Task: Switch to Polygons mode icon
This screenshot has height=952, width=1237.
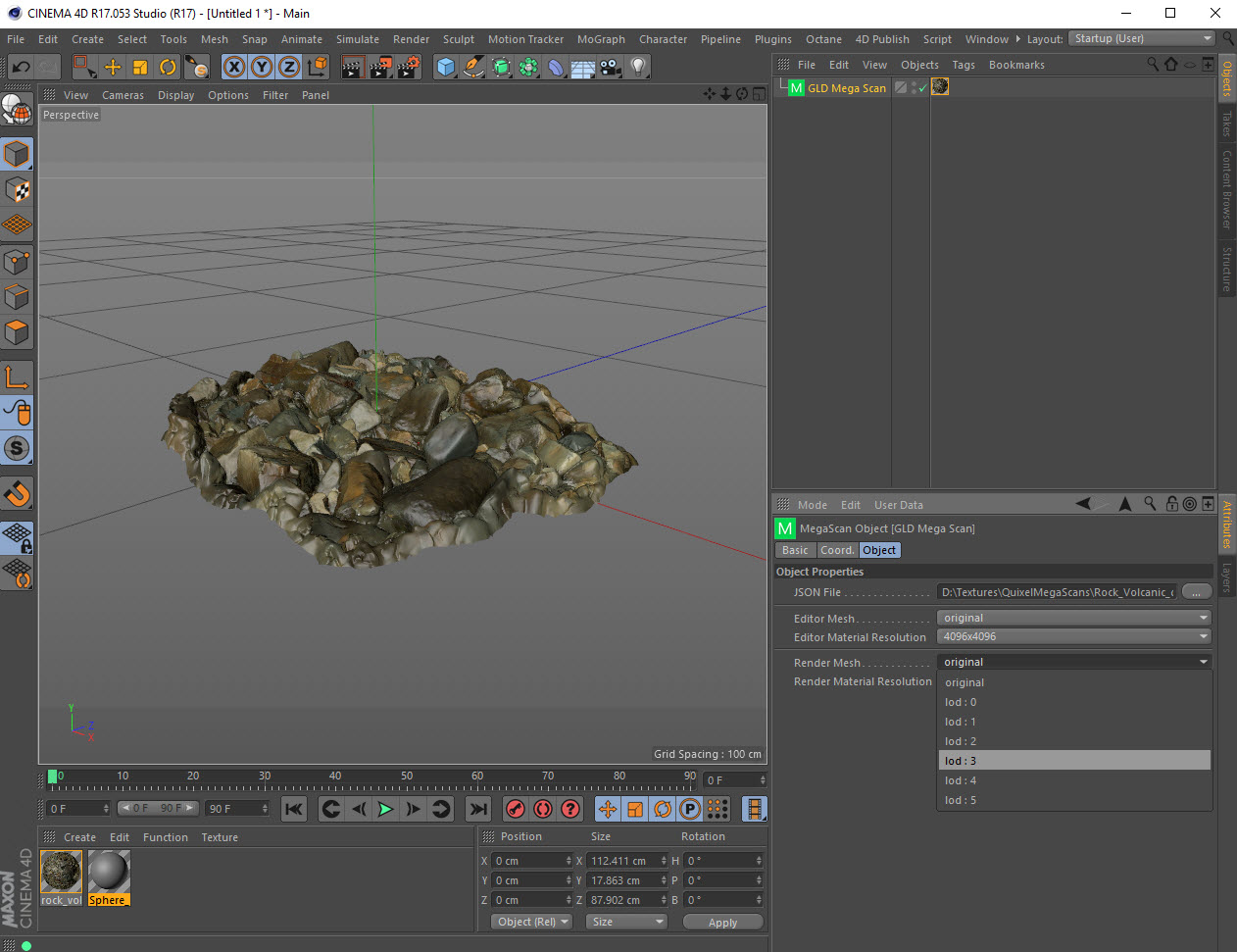Action: point(17,332)
